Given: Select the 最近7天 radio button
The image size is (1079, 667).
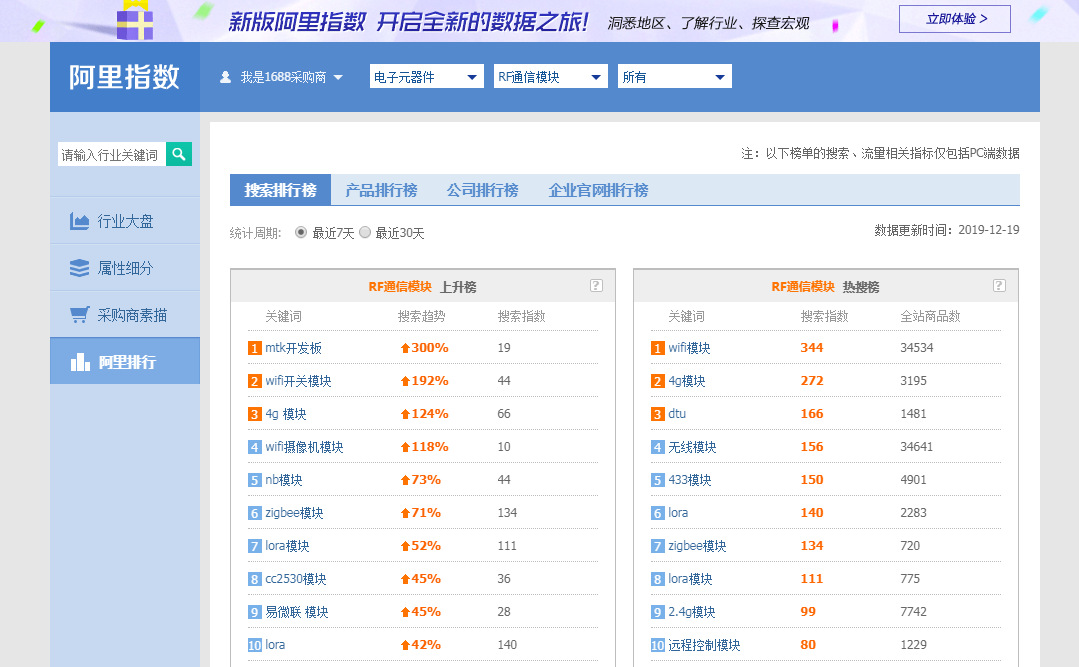Looking at the screenshot, I should (301, 233).
